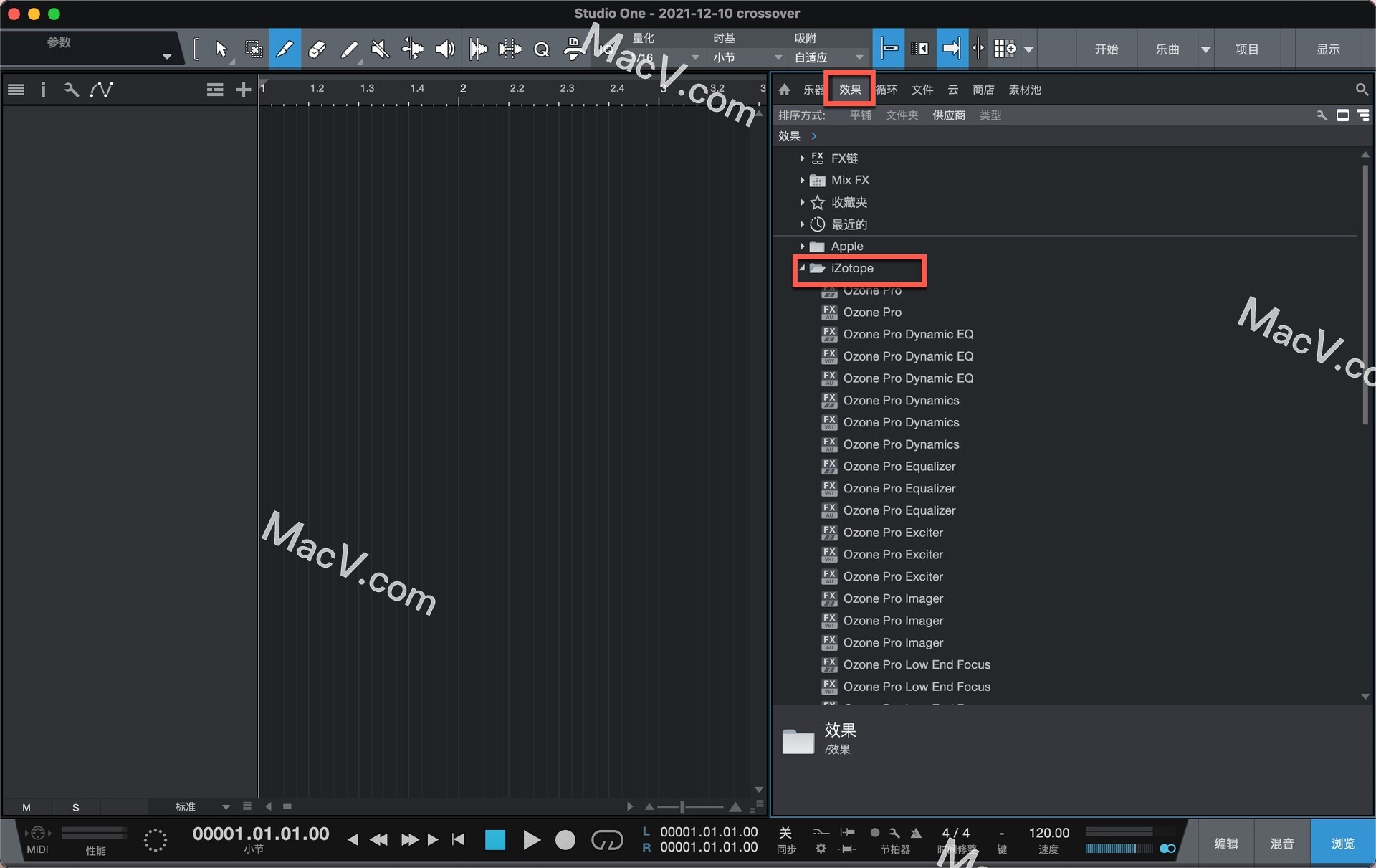Switch to the 文件 files tab
The image size is (1376, 868).
pos(922,90)
